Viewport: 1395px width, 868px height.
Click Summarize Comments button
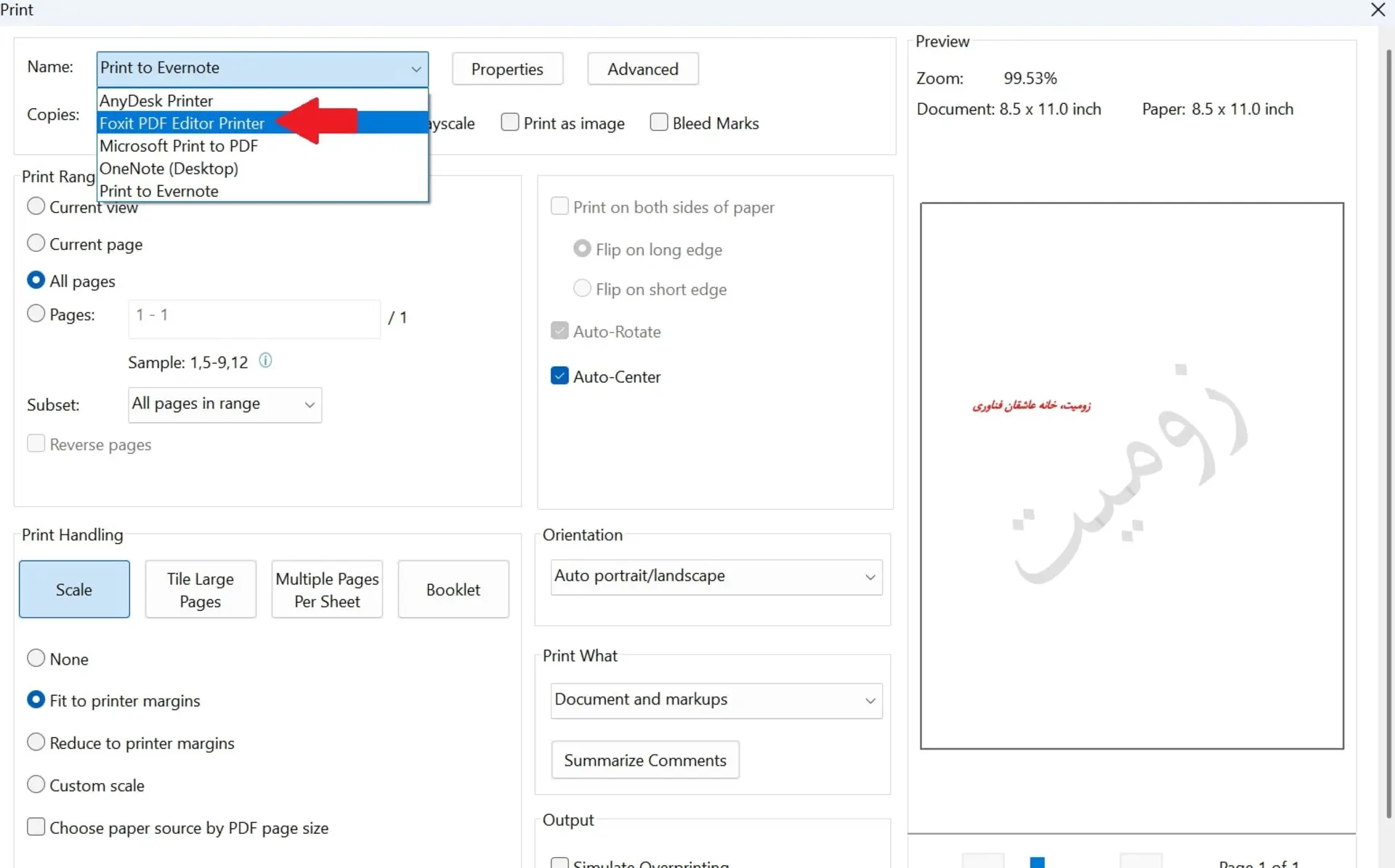click(645, 760)
